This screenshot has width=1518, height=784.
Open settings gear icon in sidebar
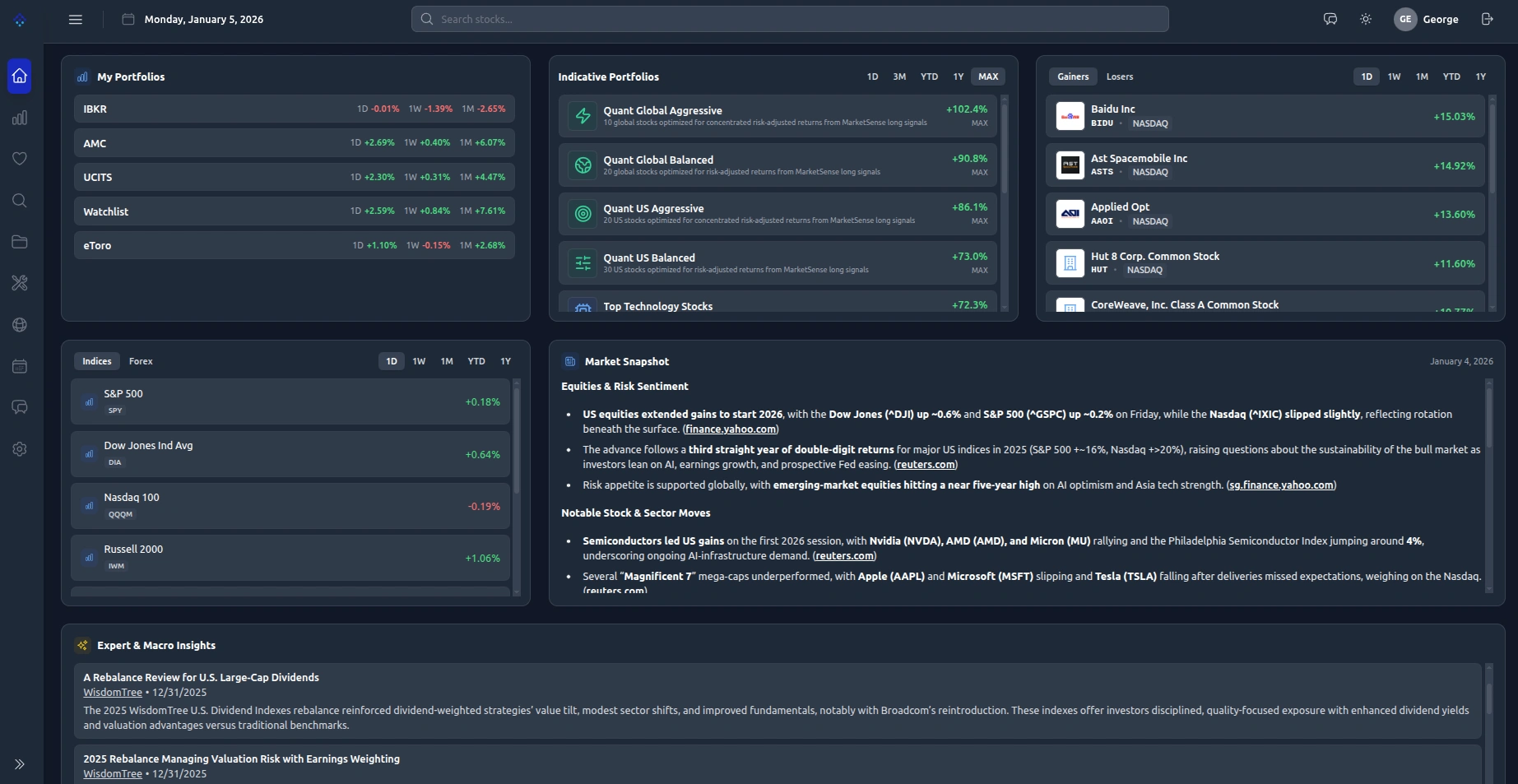pos(20,449)
